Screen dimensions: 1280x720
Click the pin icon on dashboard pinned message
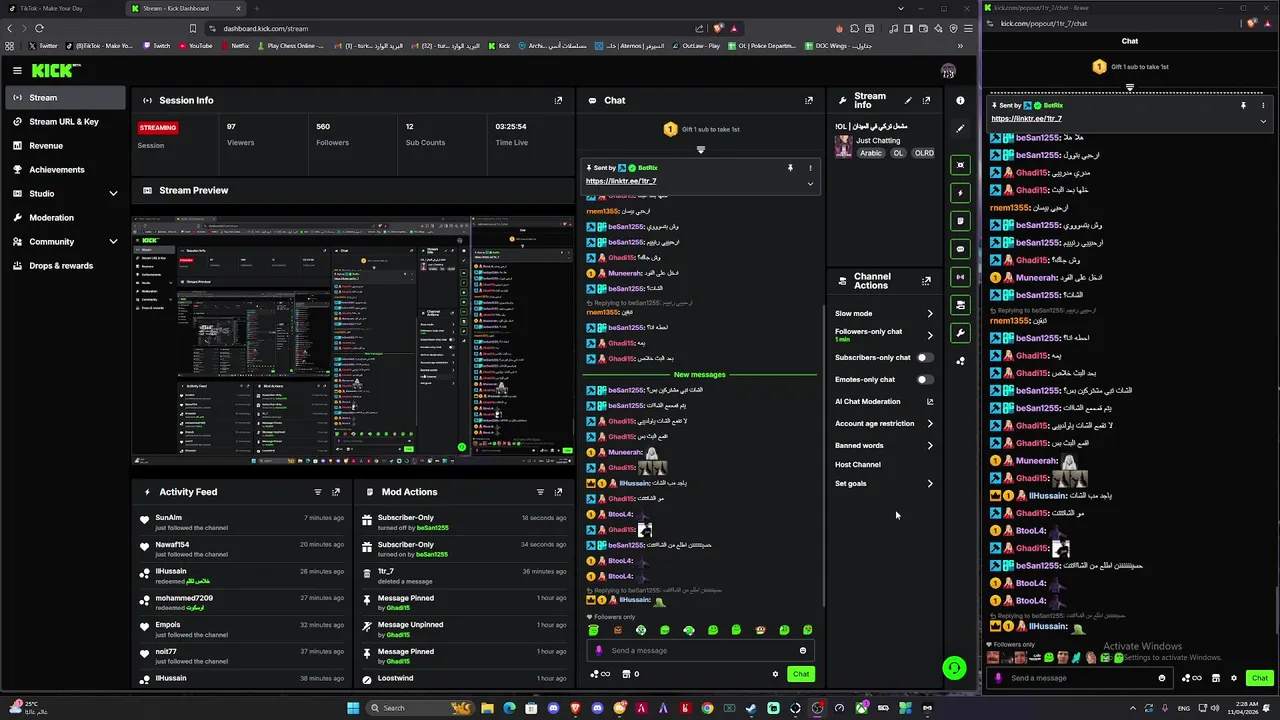[790, 168]
